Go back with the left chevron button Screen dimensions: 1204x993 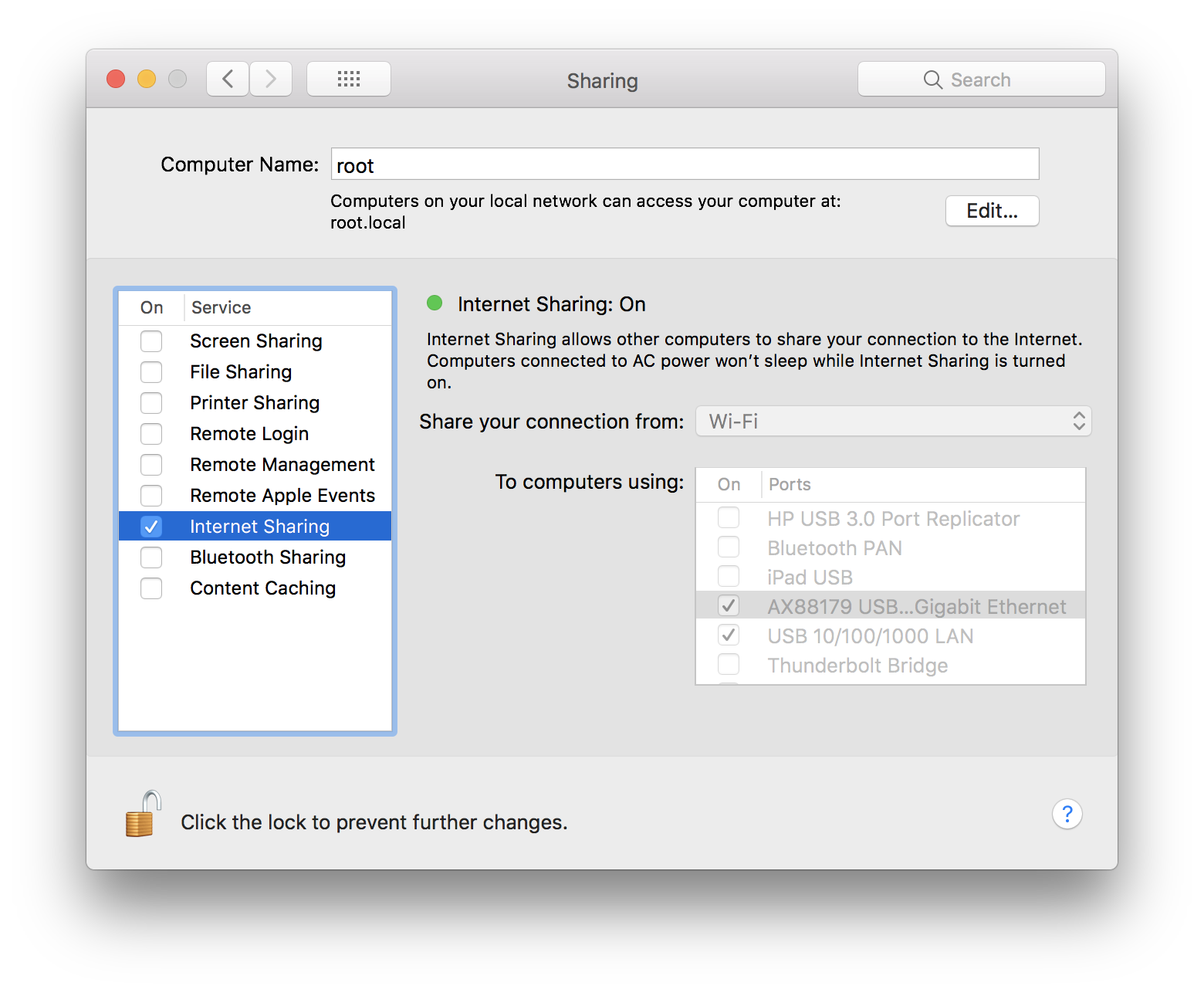(228, 79)
